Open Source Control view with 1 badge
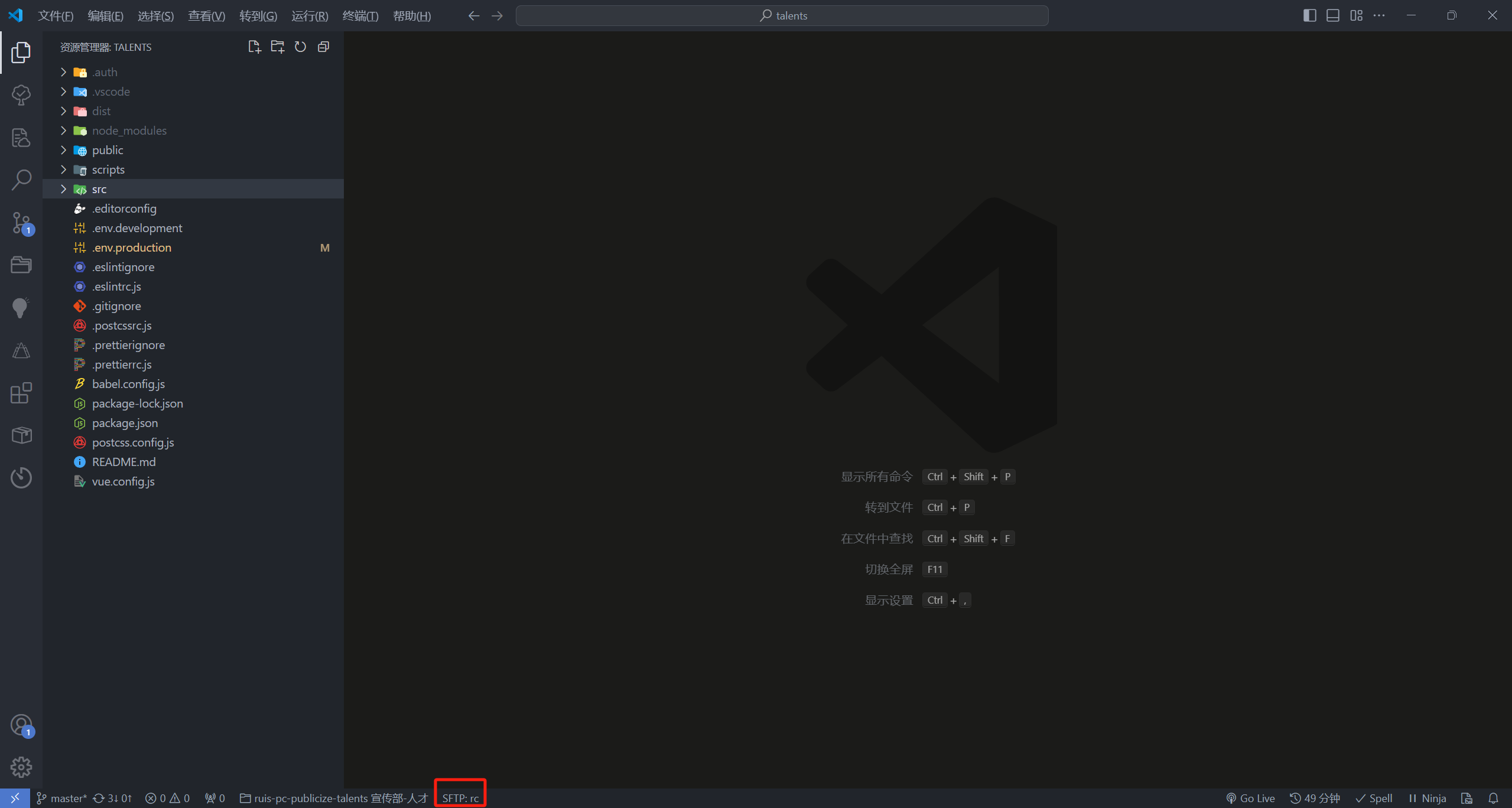 21,223
